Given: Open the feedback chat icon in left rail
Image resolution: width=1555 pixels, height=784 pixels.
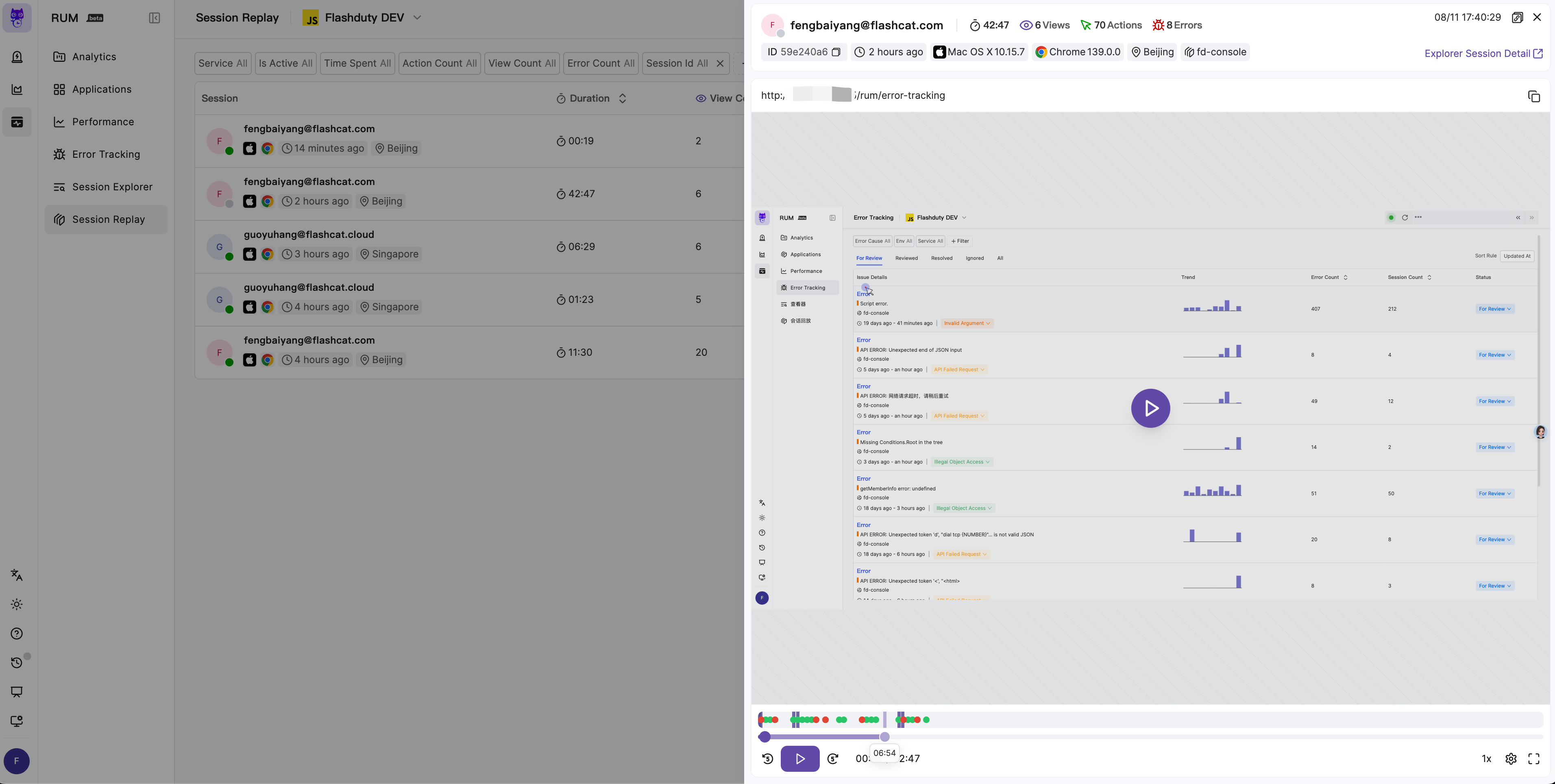Looking at the screenshot, I should [17, 692].
